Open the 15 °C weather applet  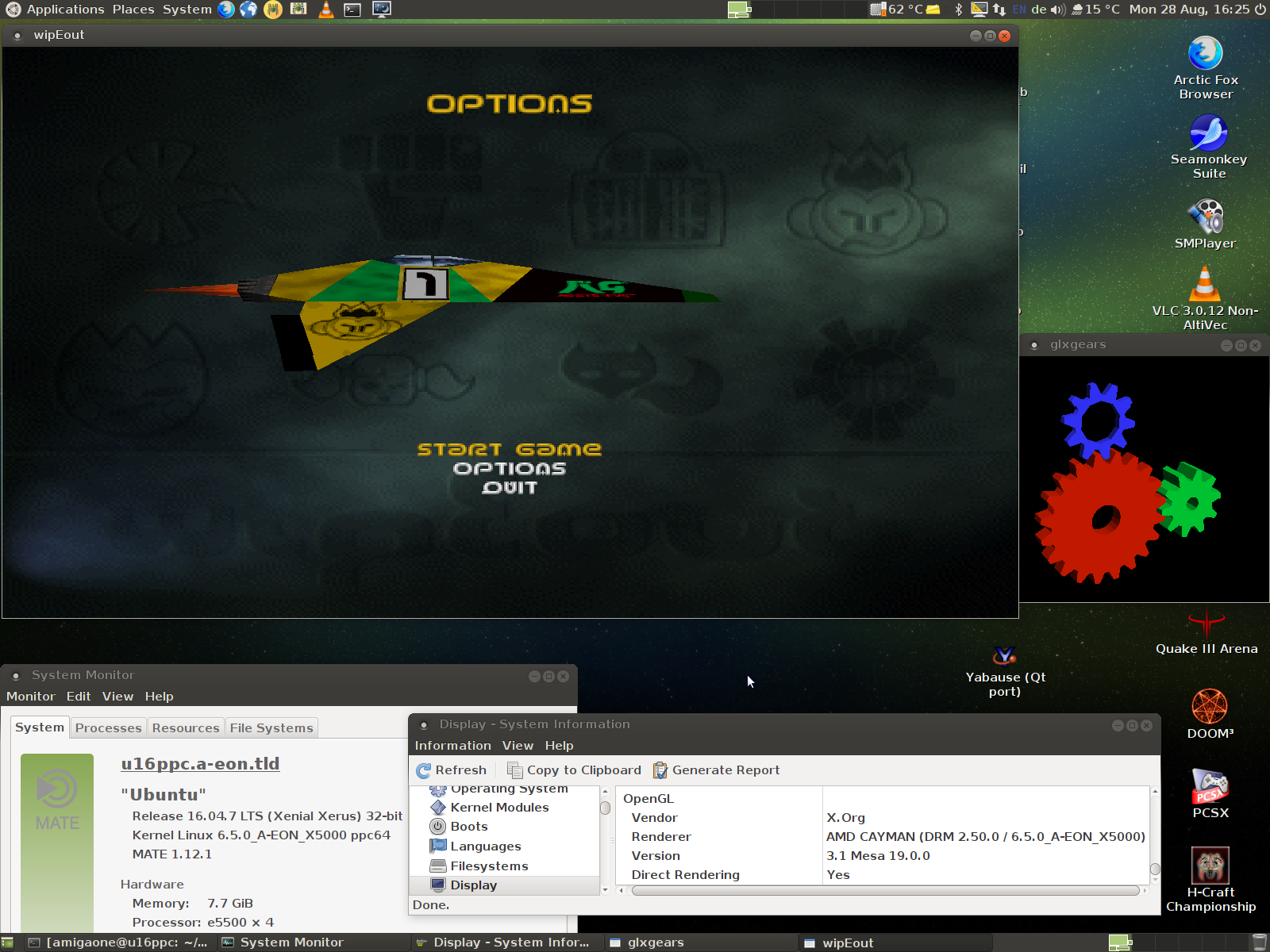(1095, 10)
